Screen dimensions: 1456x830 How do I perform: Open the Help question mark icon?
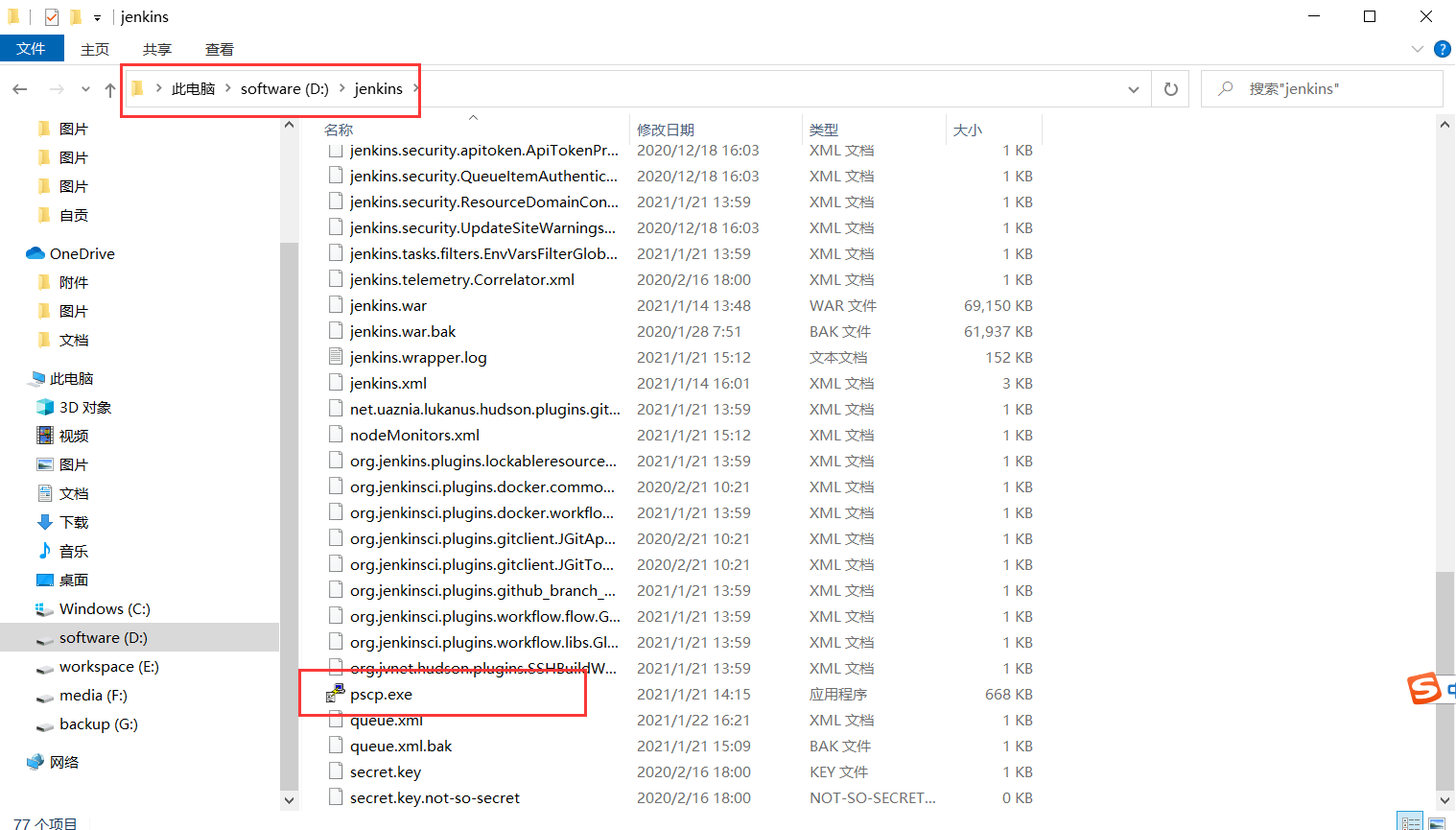tap(1442, 49)
